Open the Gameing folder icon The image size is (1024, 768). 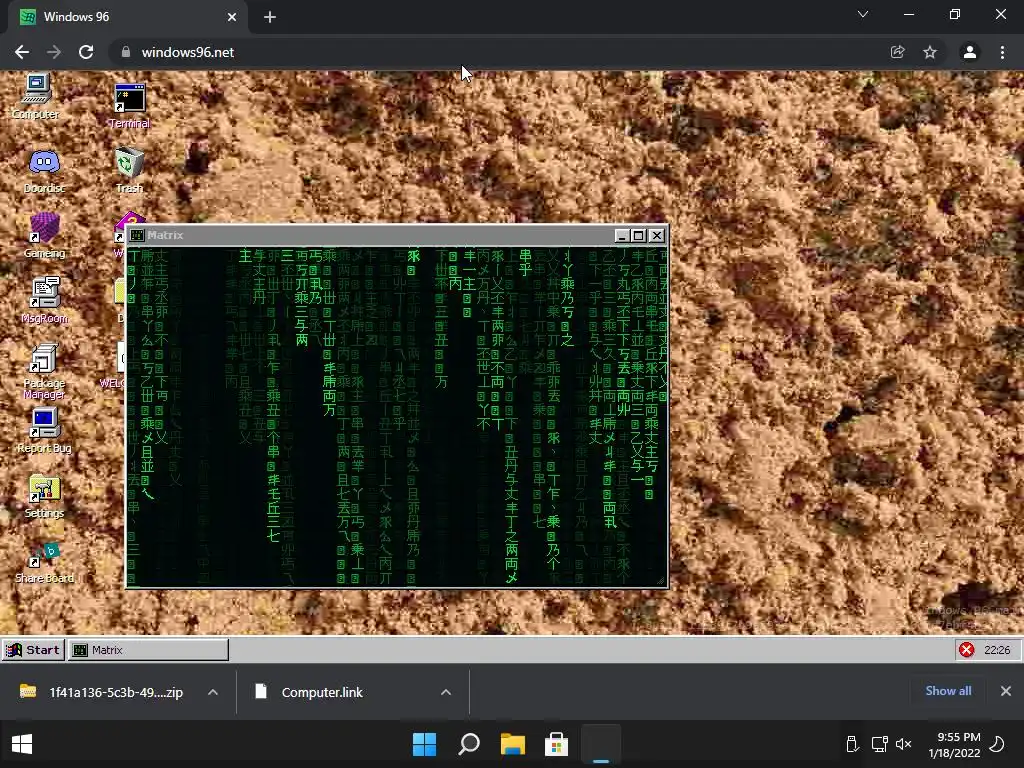click(44, 235)
